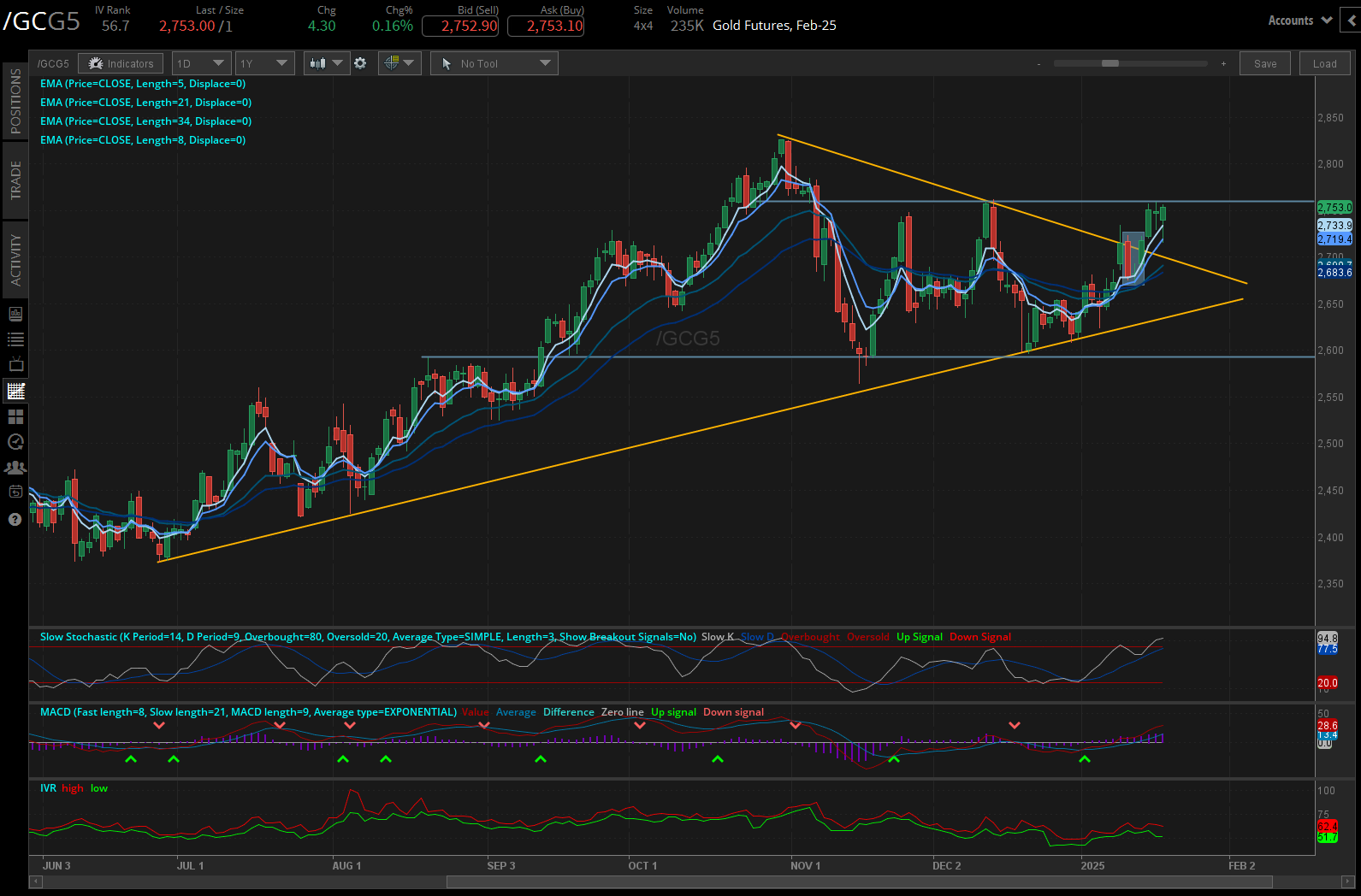Open the 1Y time range dropdown
Viewport: 1361px width, 896px height.
[x=265, y=63]
